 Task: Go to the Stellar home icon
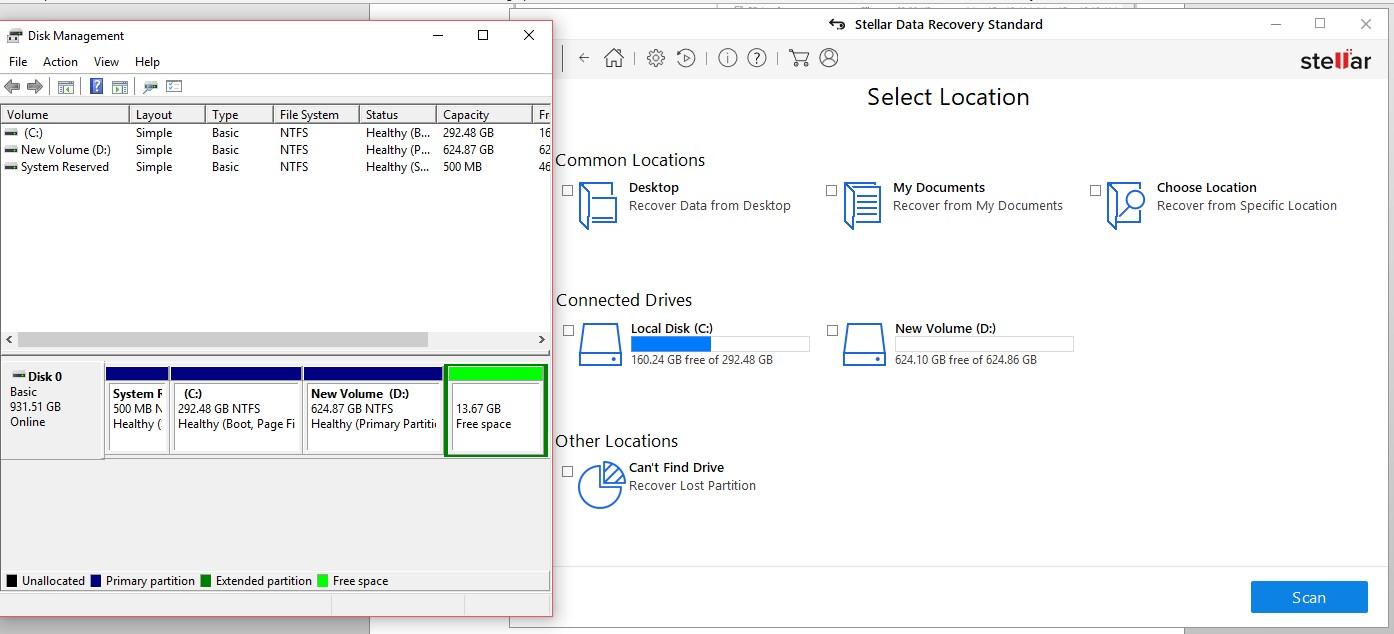pos(614,58)
